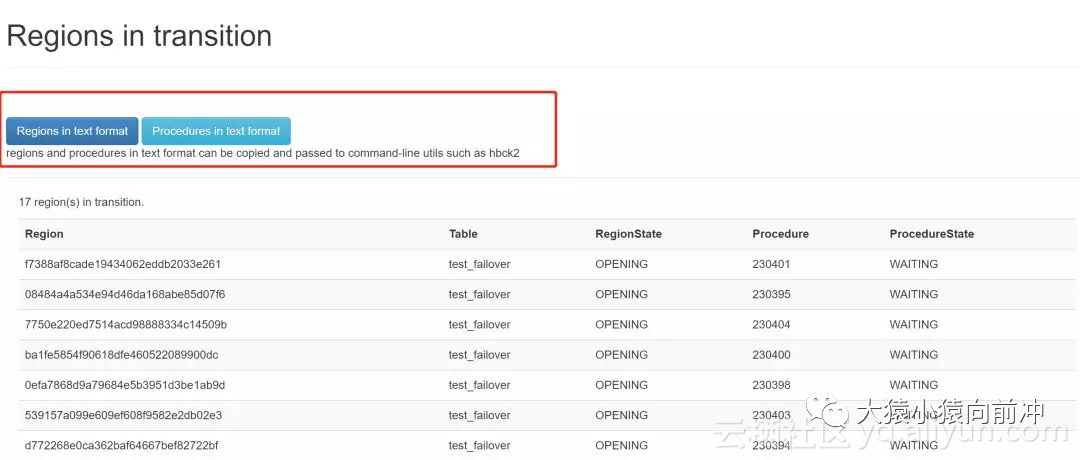This screenshot has height=460, width=1080.
Task: Click the Regions in transition heading
Action: click(x=139, y=36)
